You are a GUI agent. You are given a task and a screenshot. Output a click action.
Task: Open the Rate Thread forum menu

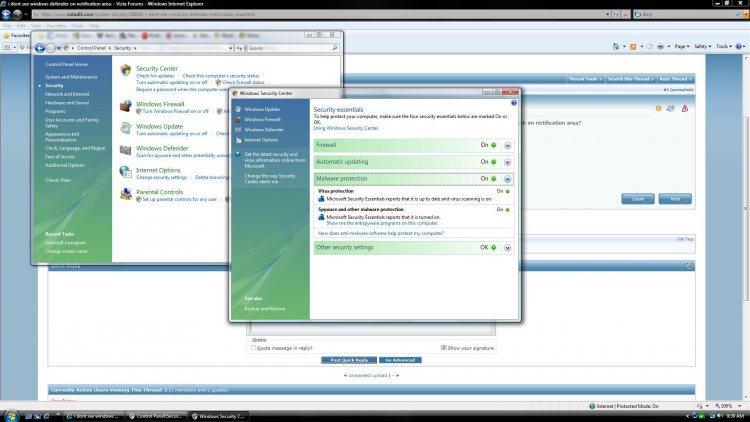pyautogui.click(x=675, y=79)
